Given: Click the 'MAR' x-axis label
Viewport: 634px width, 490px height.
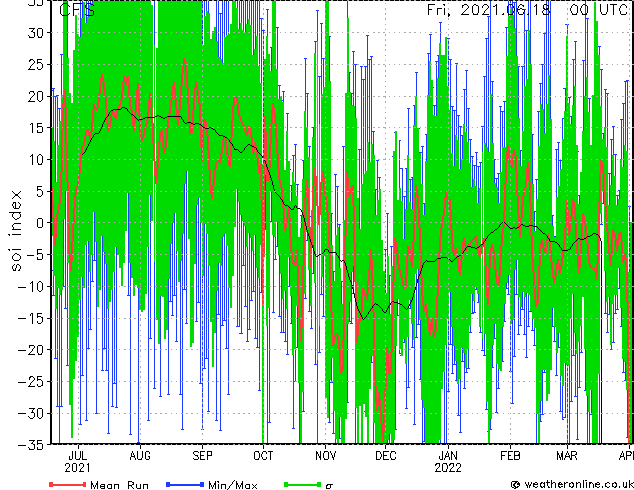Looking at the screenshot, I should coord(567,456).
